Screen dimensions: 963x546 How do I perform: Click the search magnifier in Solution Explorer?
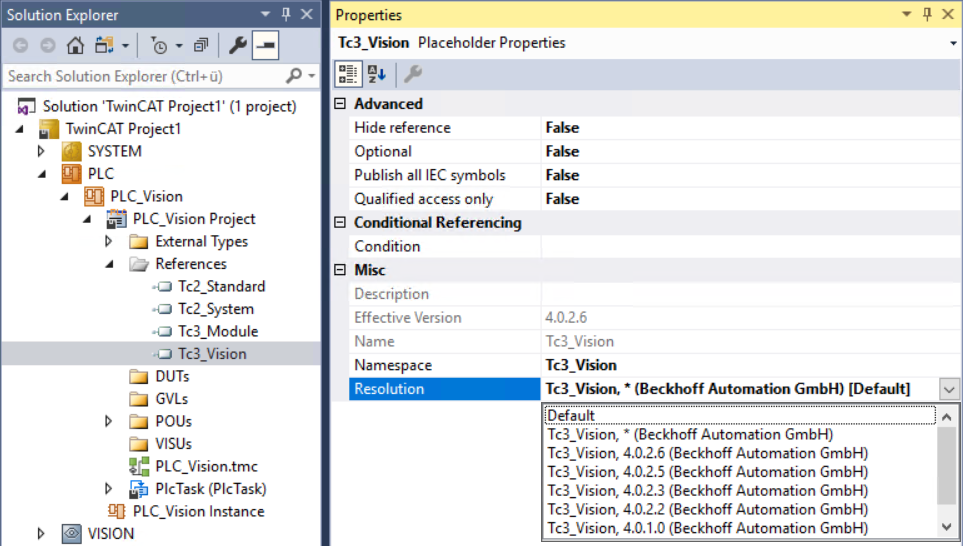point(294,76)
